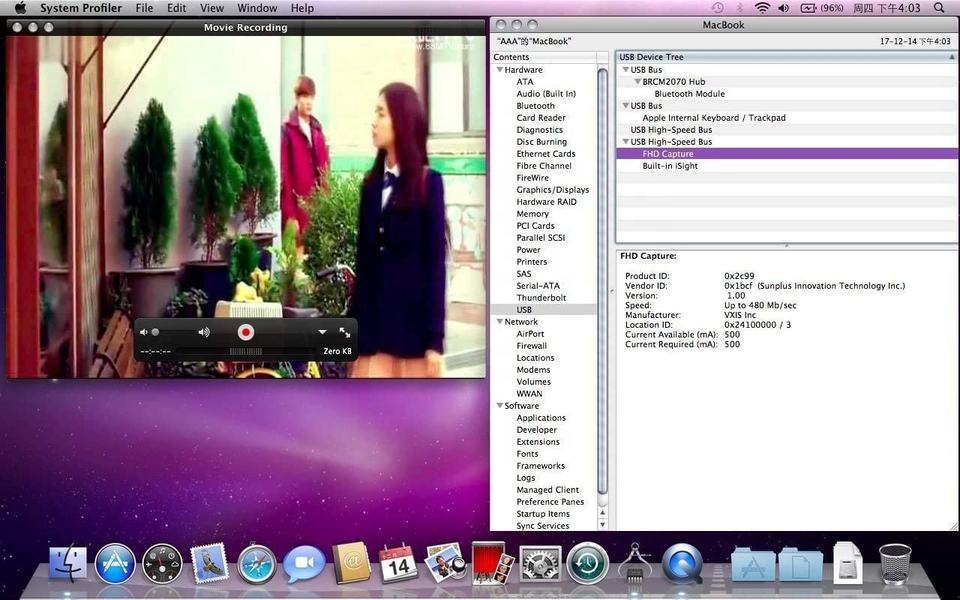Open the View menu
Image resolution: width=960 pixels, height=600 pixels.
click(212, 8)
